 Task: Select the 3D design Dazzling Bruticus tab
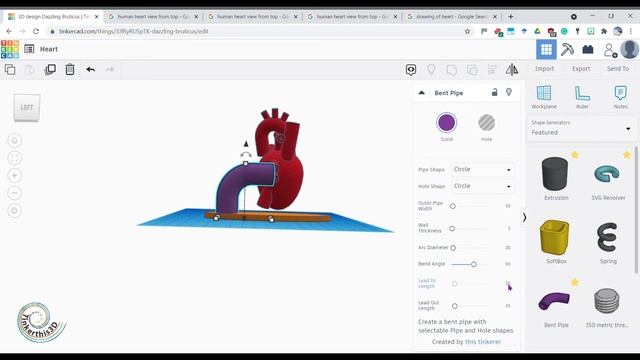[x=53, y=17]
